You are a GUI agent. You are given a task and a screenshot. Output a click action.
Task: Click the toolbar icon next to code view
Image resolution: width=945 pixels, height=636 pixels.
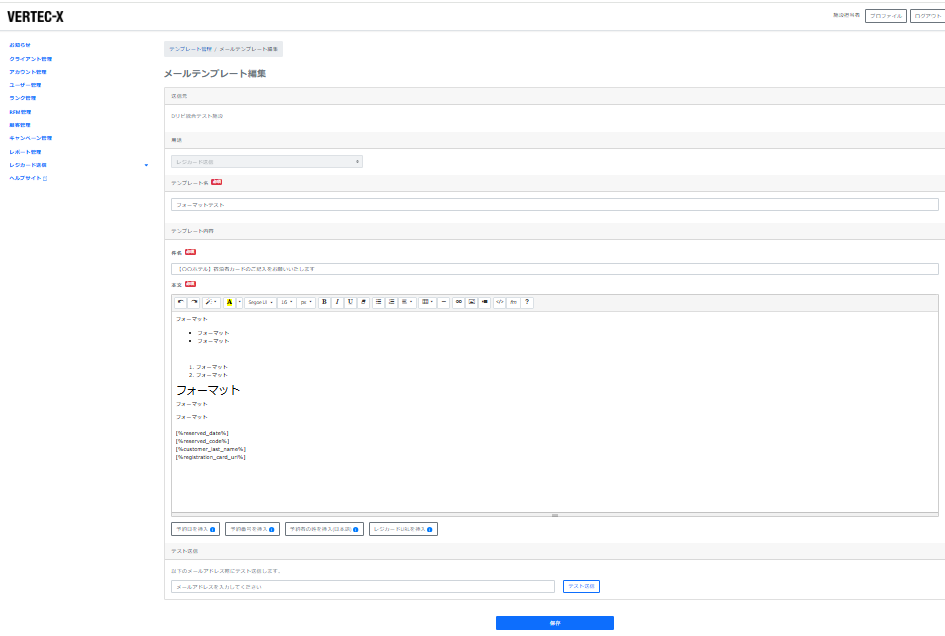[513, 302]
